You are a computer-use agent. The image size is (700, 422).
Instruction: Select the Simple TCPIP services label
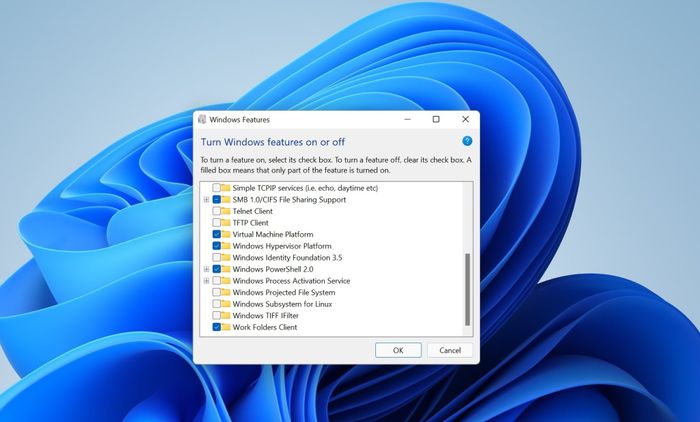(305, 188)
